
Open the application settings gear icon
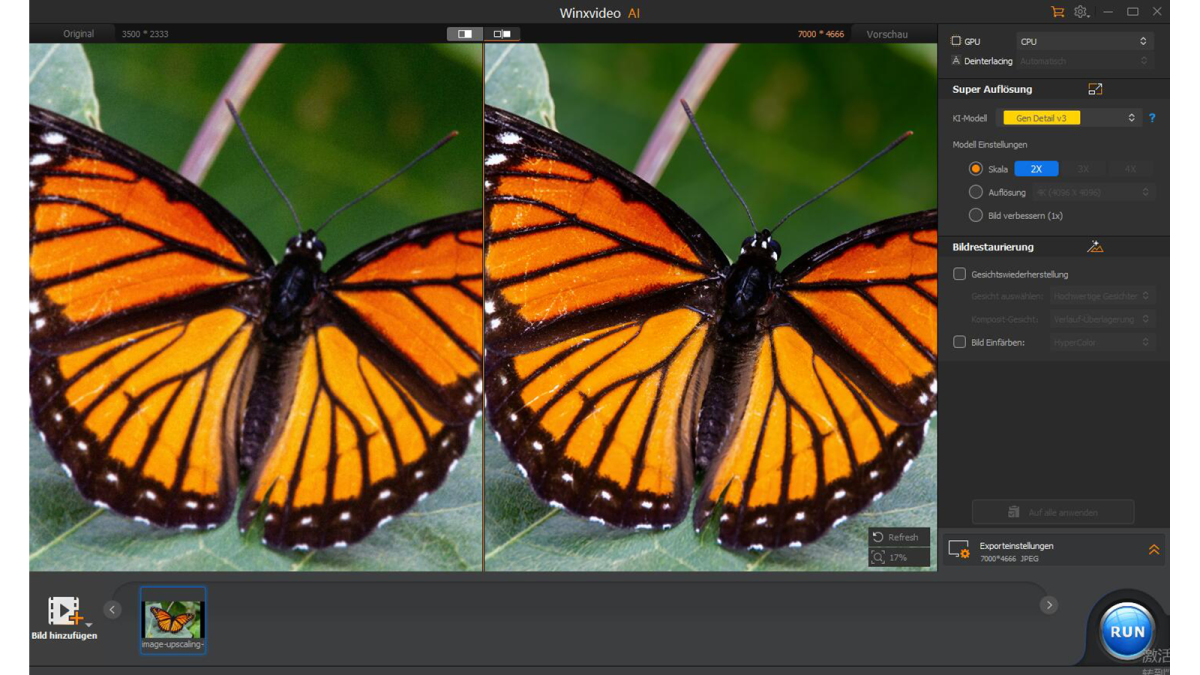[1080, 11]
